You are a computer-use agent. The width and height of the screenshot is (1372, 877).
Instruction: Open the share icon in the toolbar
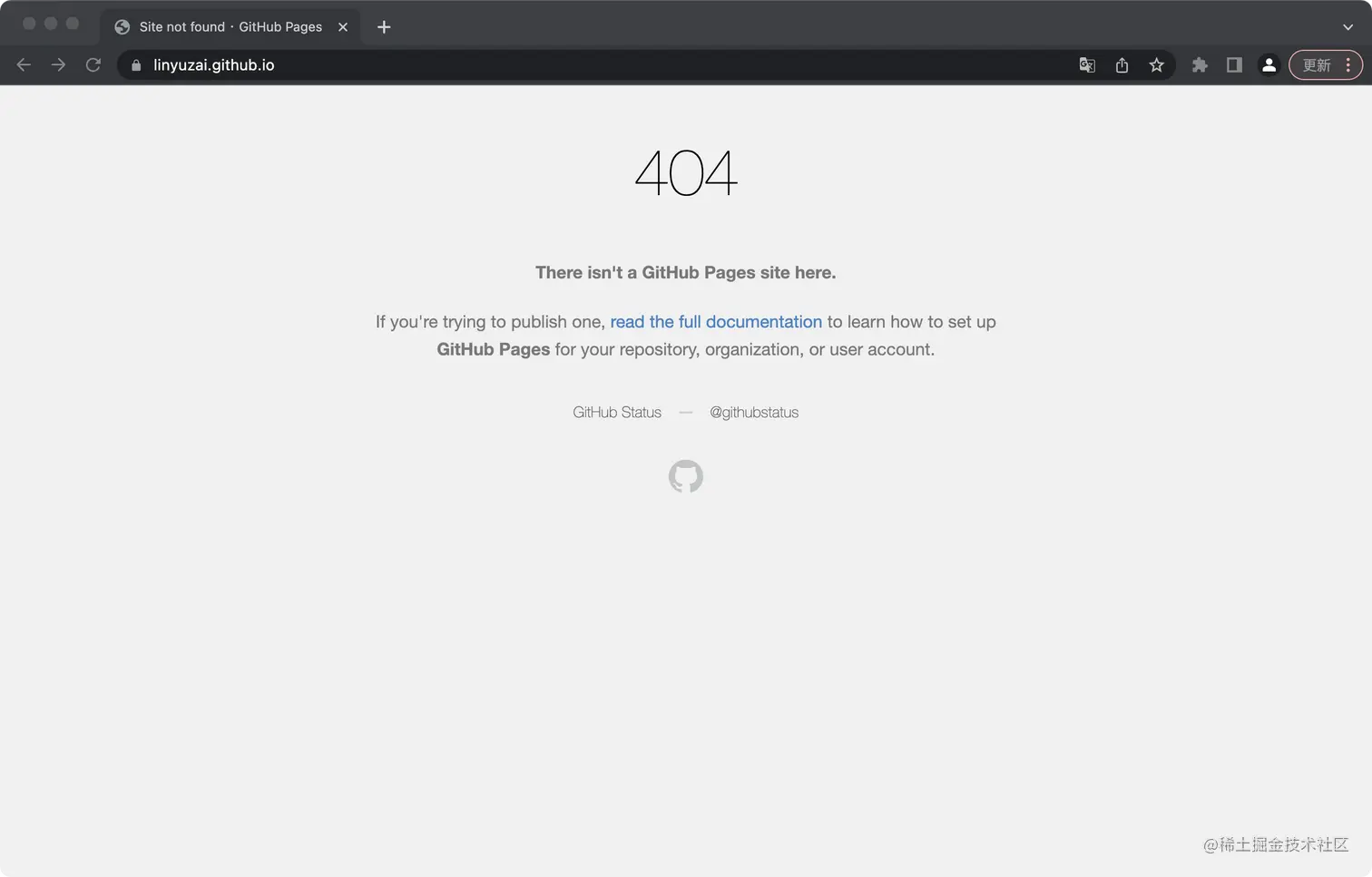click(x=1122, y=64)
